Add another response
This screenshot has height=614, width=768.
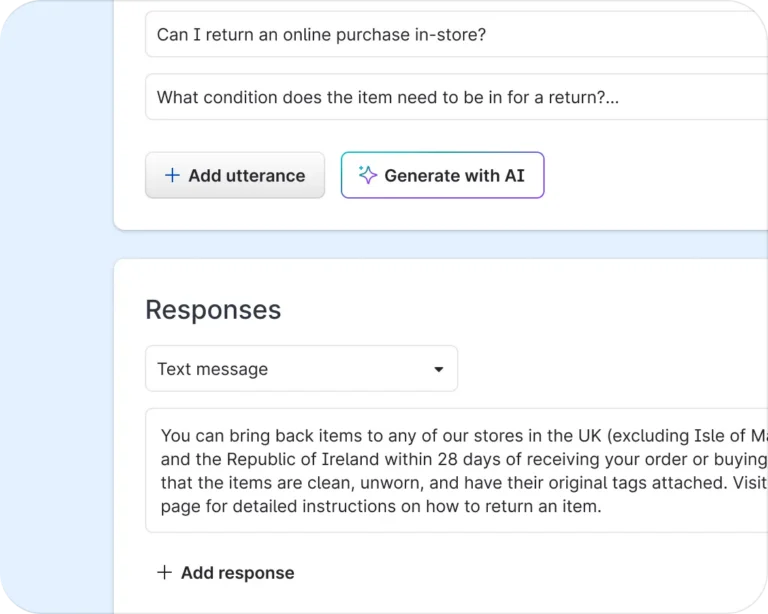pos(226,572)
